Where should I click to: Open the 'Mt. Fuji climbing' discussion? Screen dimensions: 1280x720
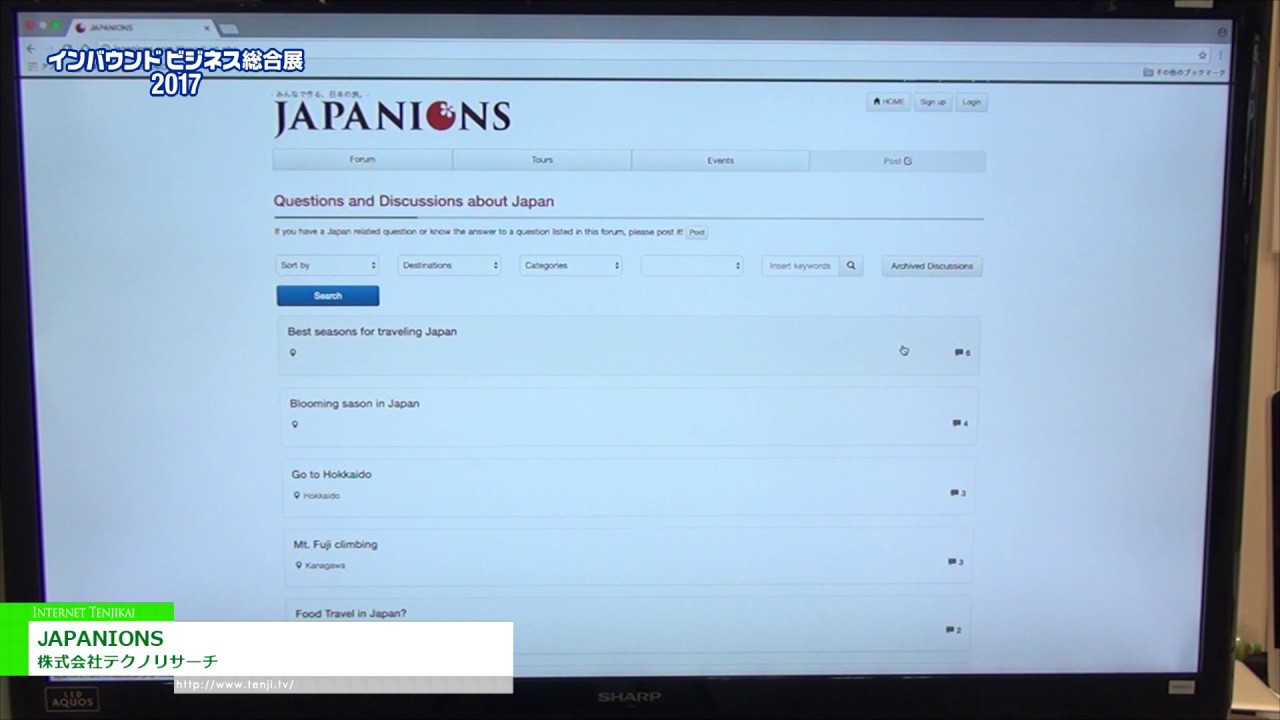[335, 545]
